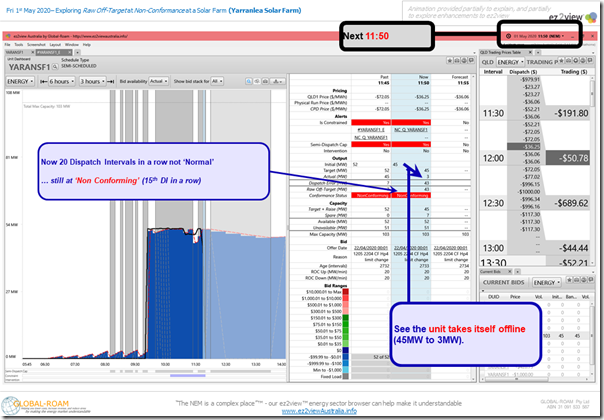Viewport: 604px width, 420px height.
Task: Click comment icon in Current Bids panel header
Action: [591, 280]
